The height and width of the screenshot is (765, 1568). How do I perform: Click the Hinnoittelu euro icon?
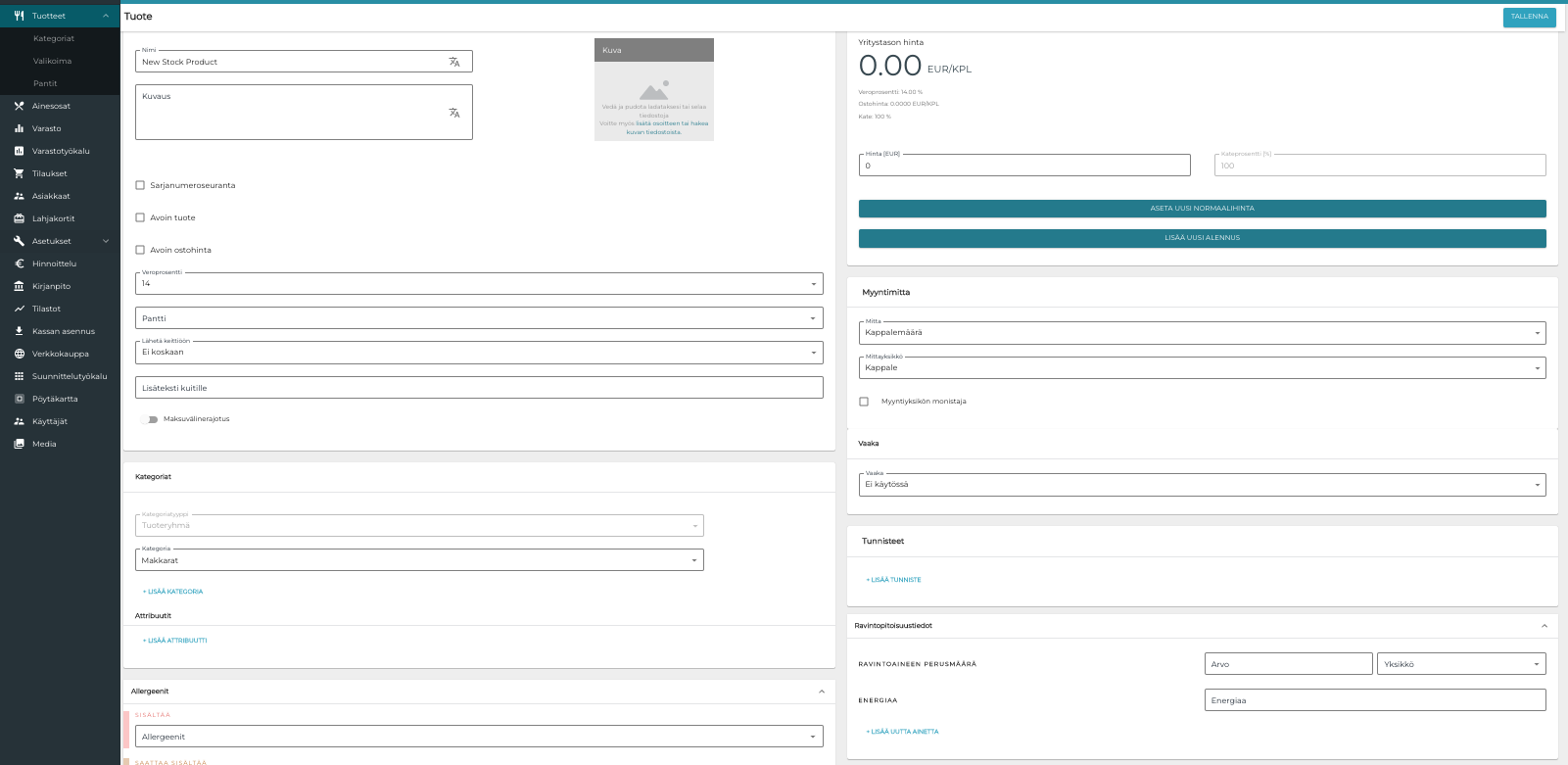click(x=19, y=263)
